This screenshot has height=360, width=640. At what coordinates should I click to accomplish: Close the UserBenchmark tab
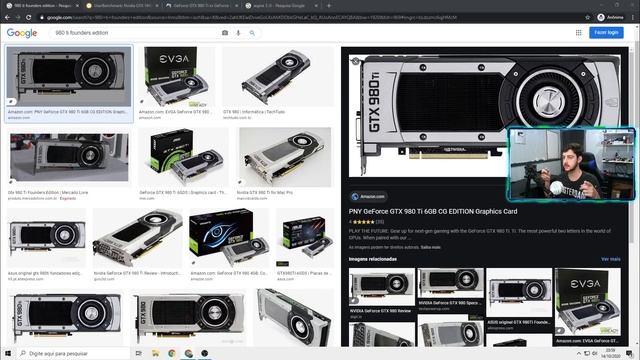157,6
